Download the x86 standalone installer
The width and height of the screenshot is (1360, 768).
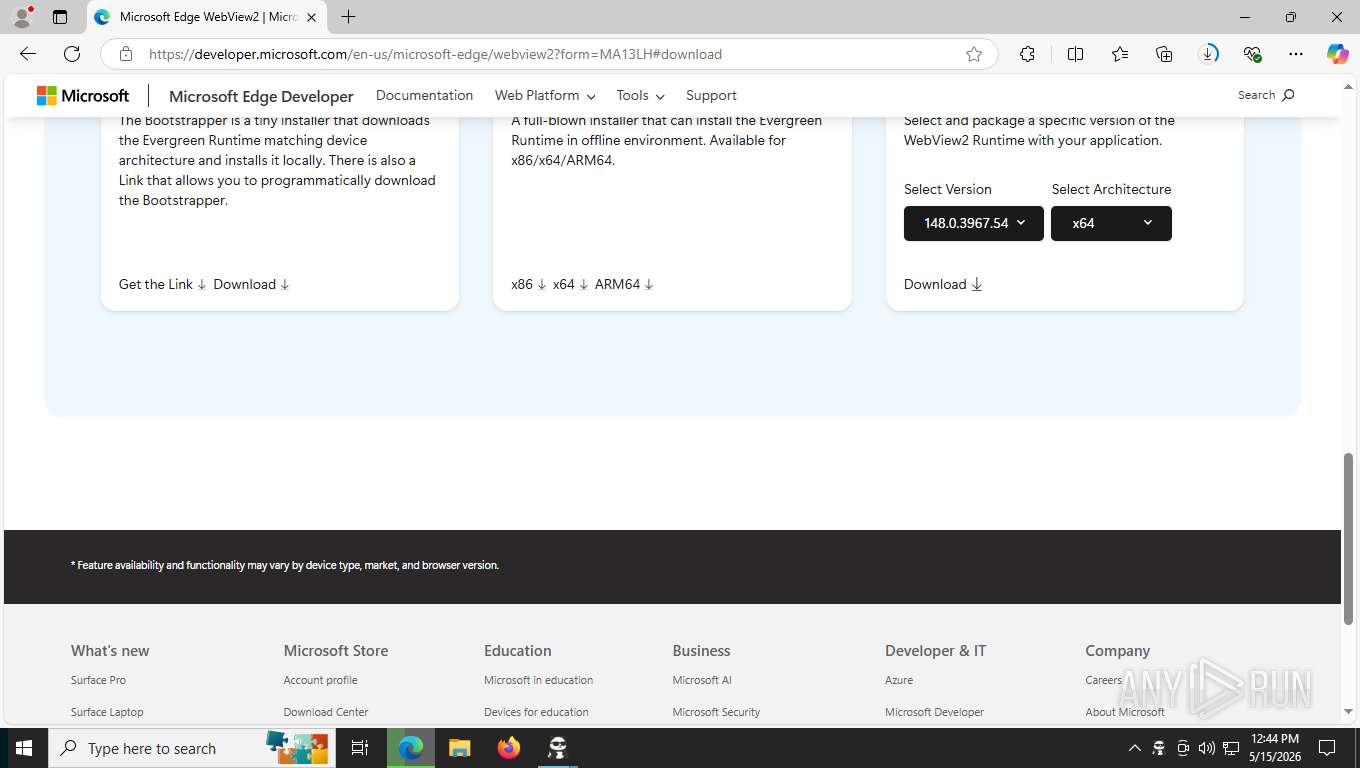[529, 284]
